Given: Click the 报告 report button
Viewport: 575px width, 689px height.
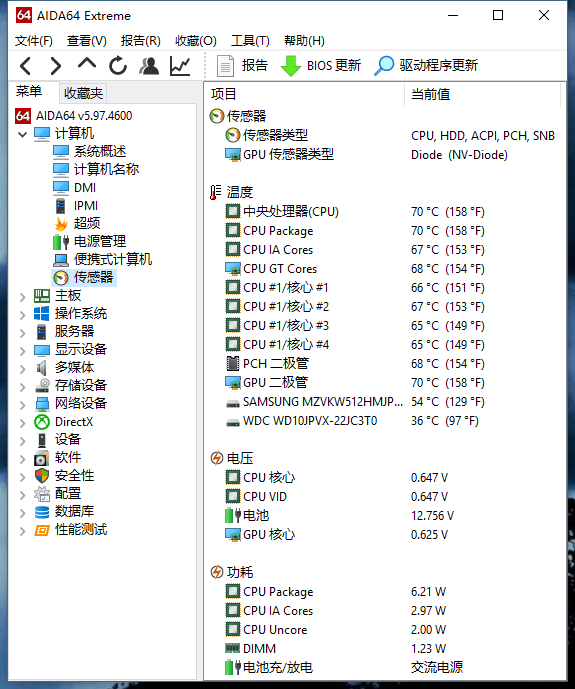Looking at the screenshot, I should click(242, 66).
